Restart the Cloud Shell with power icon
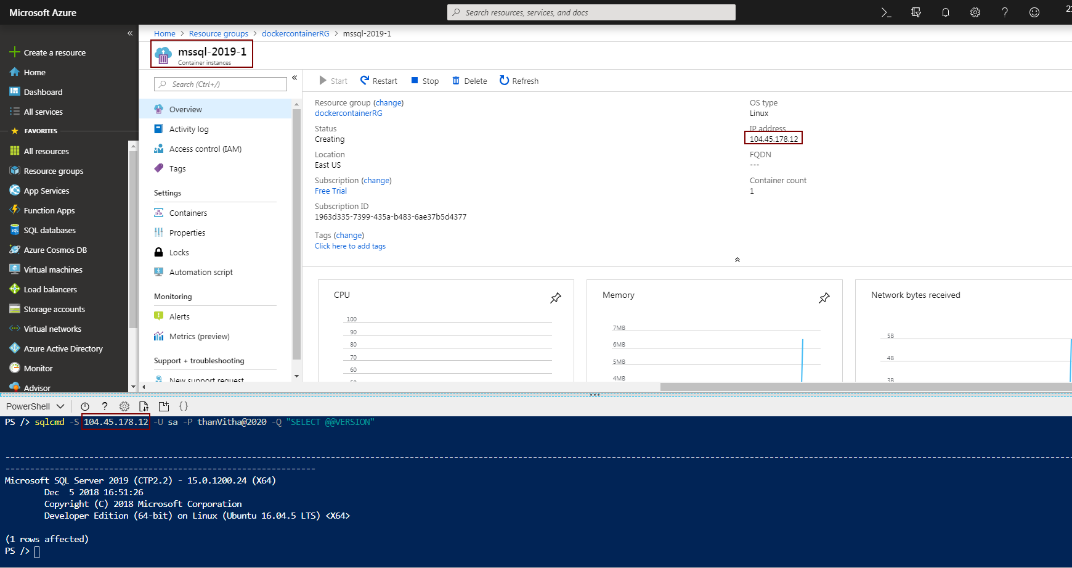The image size is (1072, 568). point(85,406)
